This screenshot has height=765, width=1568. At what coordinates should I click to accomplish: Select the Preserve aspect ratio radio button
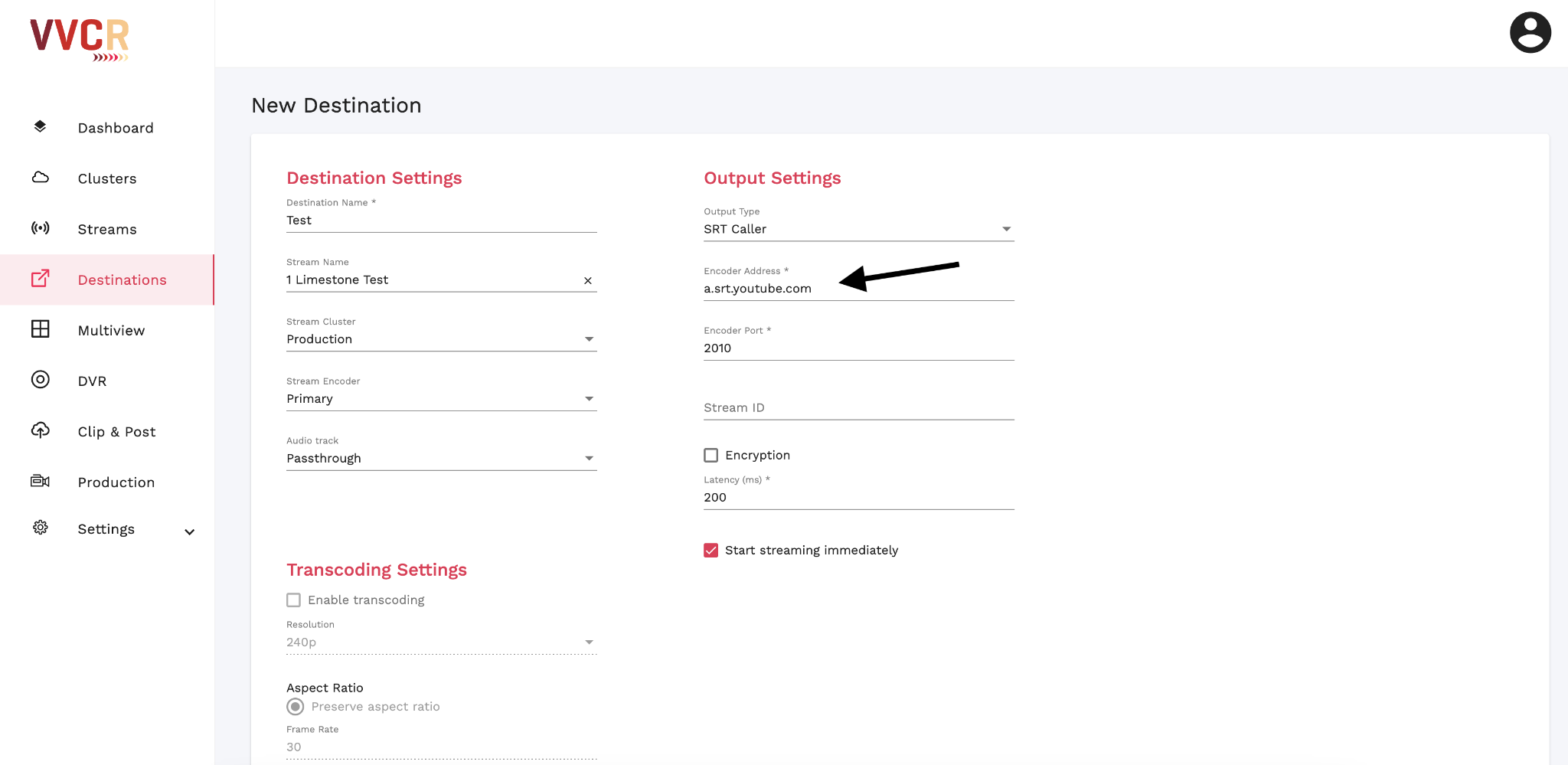tap(294, 706)
